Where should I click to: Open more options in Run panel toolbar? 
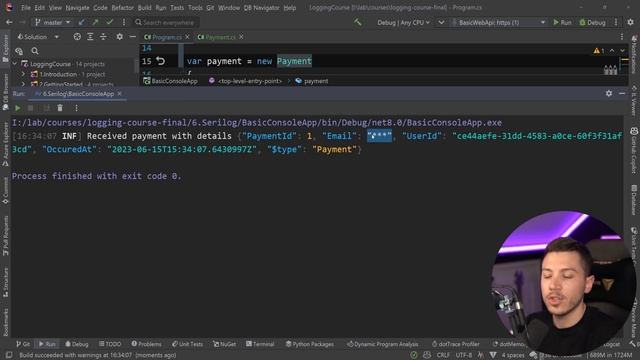(x=76, y=108)
